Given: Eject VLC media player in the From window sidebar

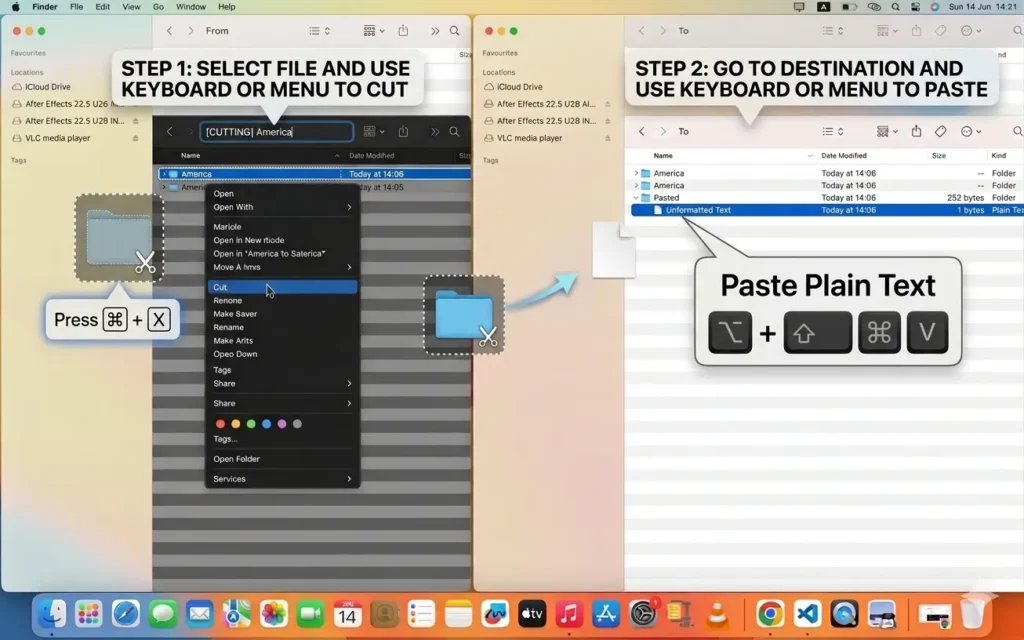Looking at the screenshot, I should coord(135,138).
